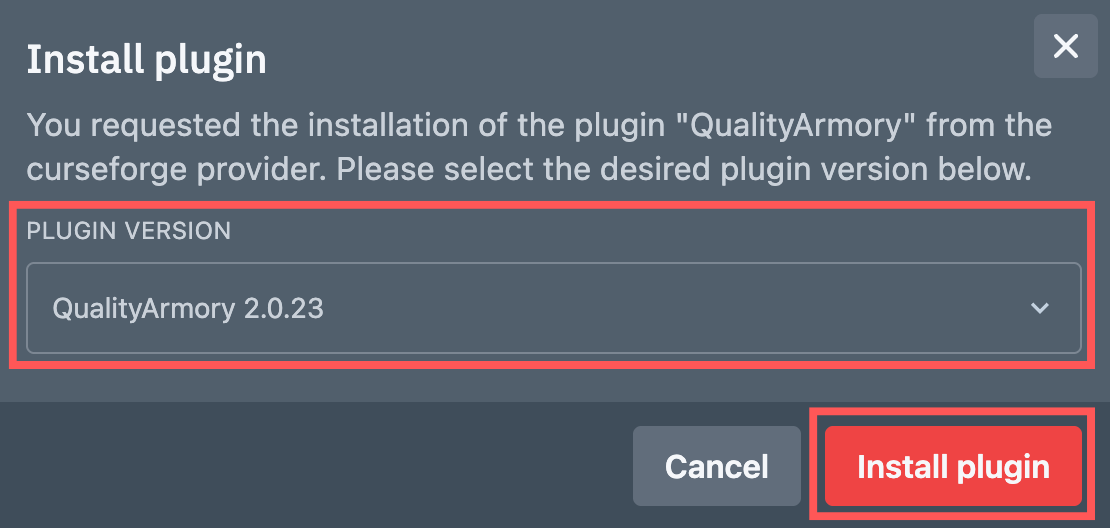
Task: Click the "PLUGIN VERSION" field label
Action: pos(128,231)
